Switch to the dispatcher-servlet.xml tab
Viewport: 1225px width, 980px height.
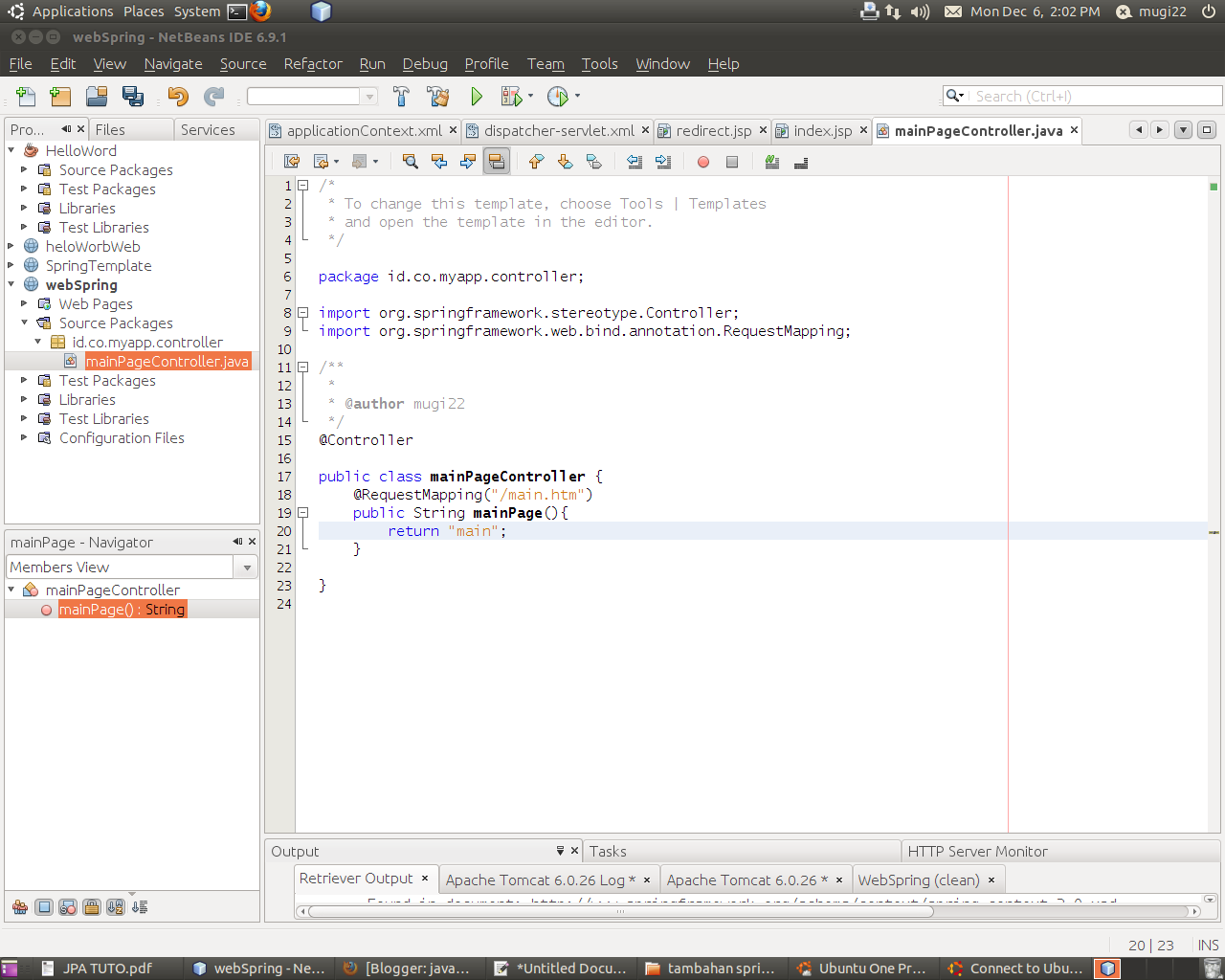[559, 130]
